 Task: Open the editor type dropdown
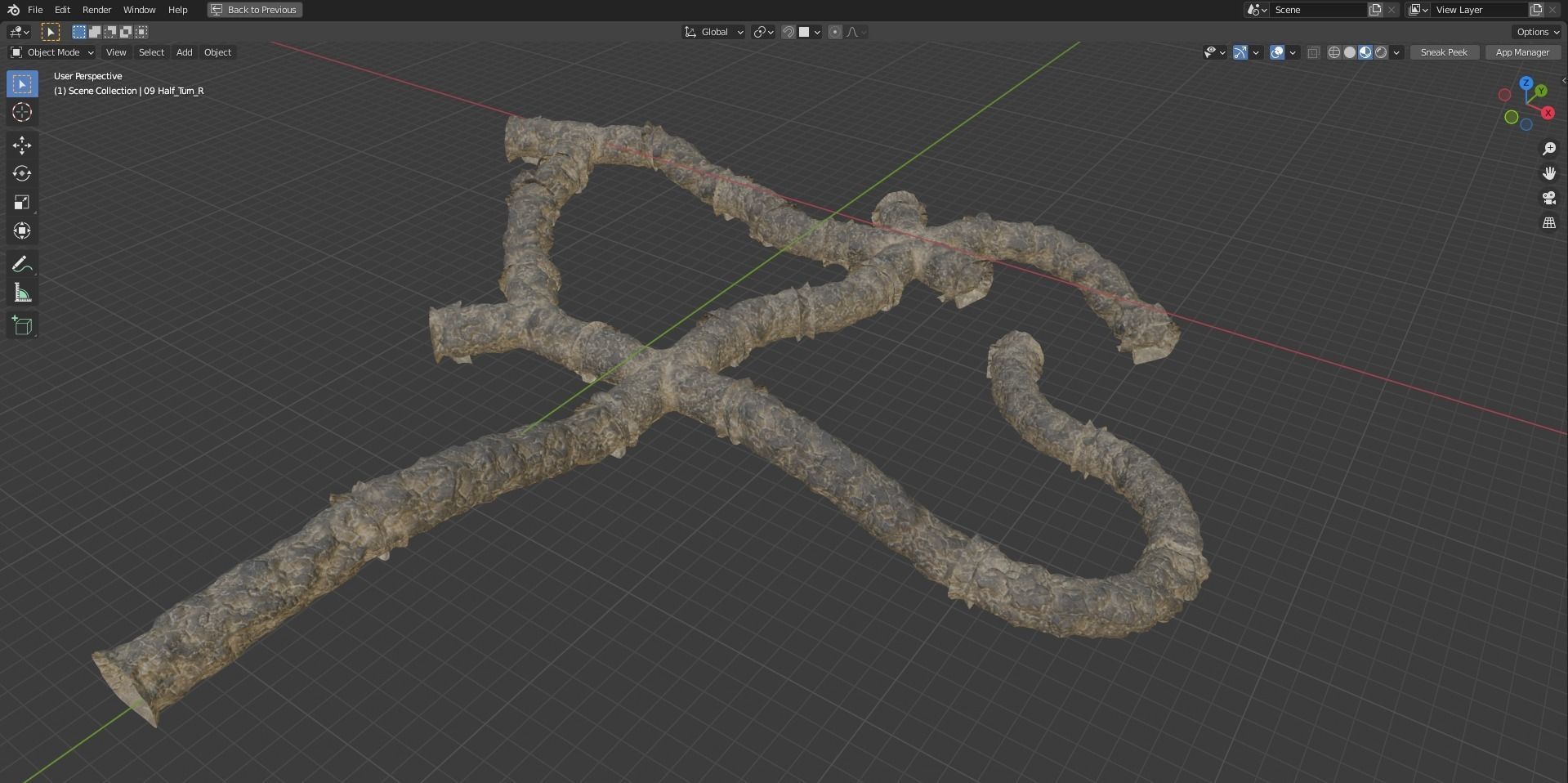tap(19, 32)
